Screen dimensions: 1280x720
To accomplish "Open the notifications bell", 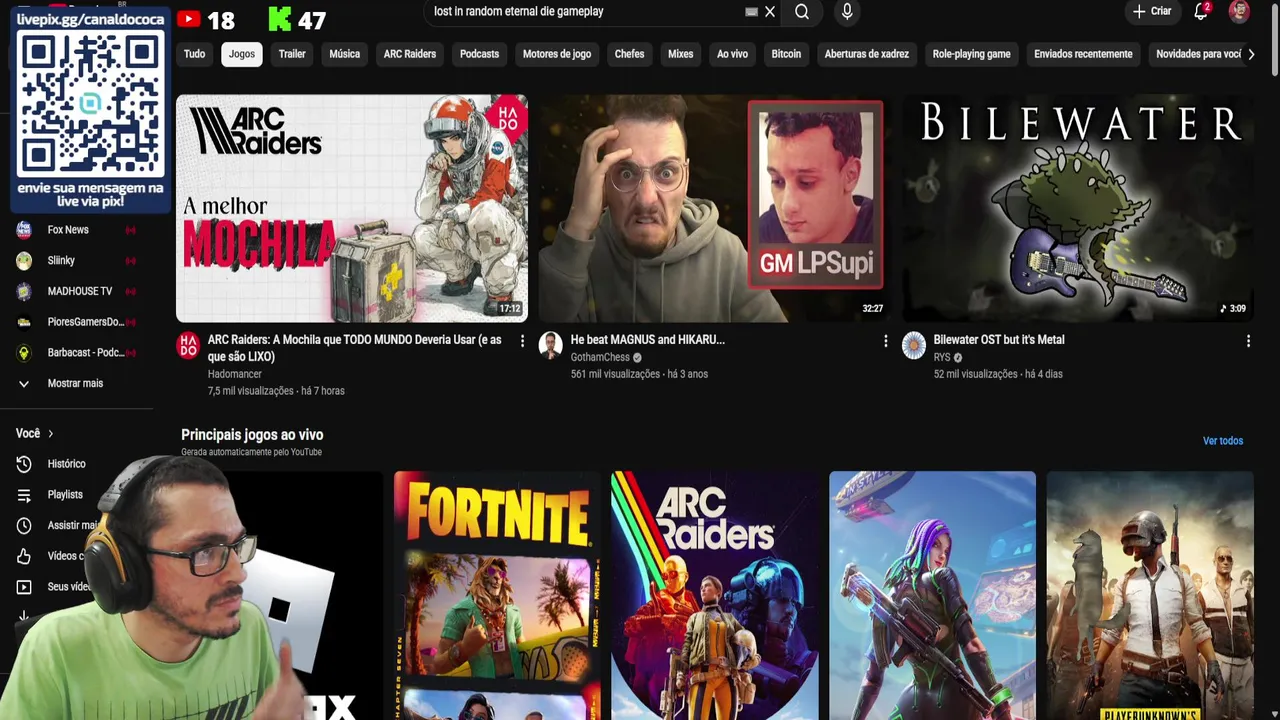I will click(1201, 12).
